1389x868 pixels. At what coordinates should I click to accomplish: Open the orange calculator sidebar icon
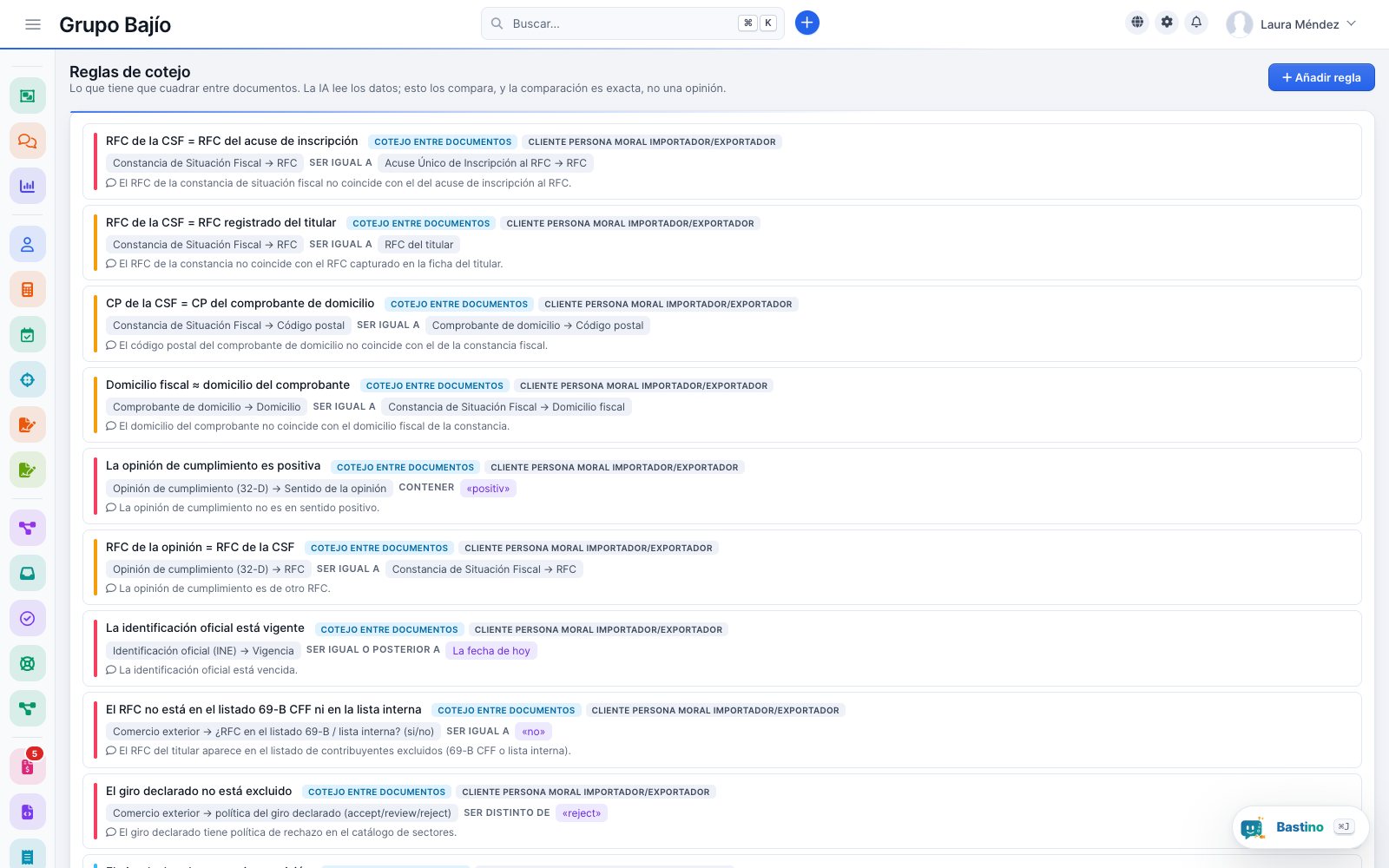(x=28, y=290)
